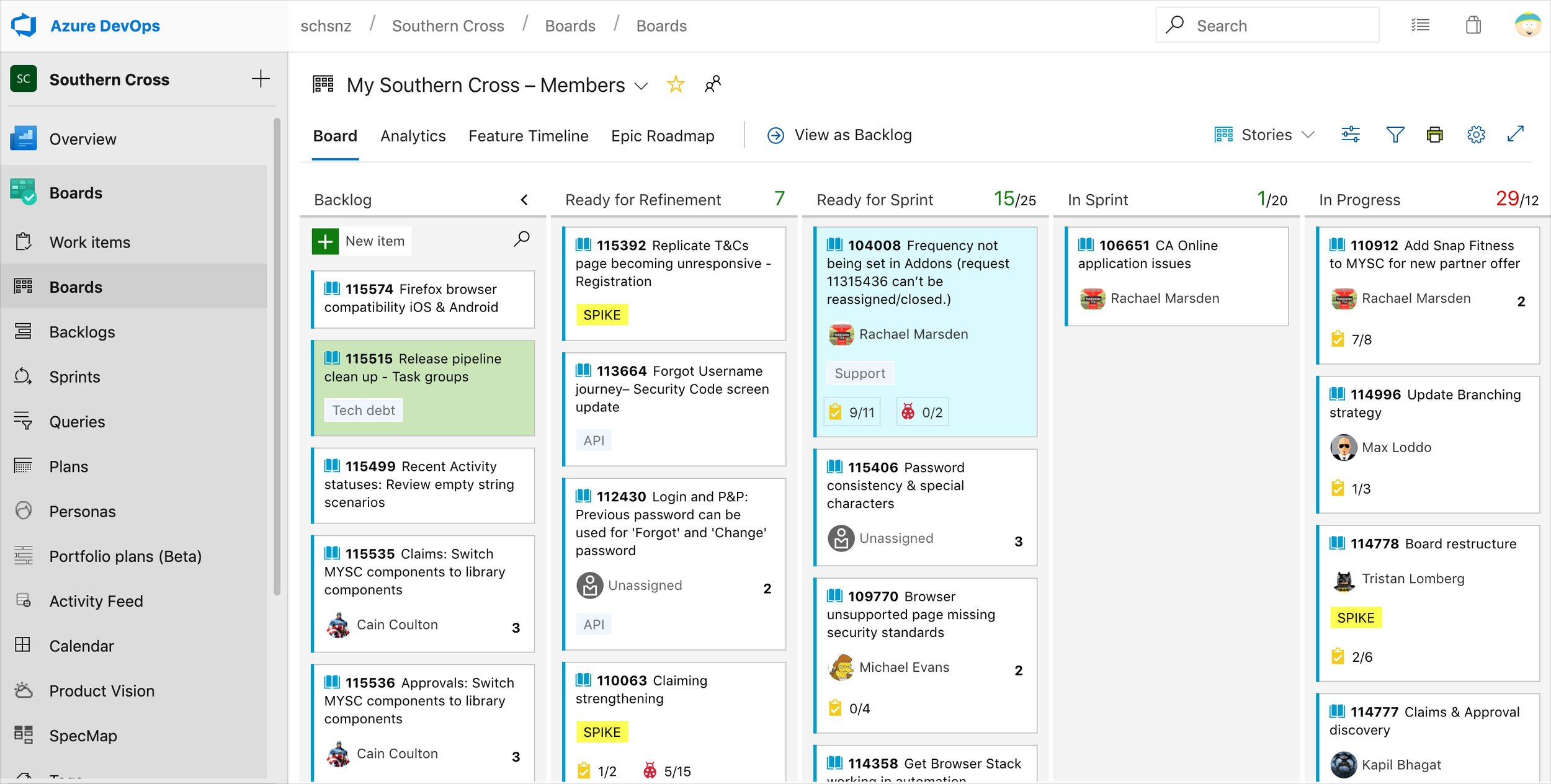1551x784 pixels.
Task: Select the Board tab
Action: (x=335, y=136)
